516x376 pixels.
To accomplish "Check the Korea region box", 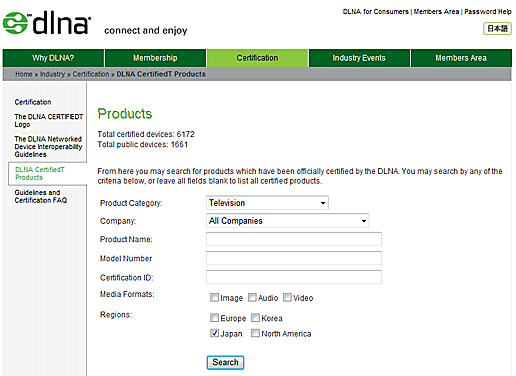I will point(255,318).
